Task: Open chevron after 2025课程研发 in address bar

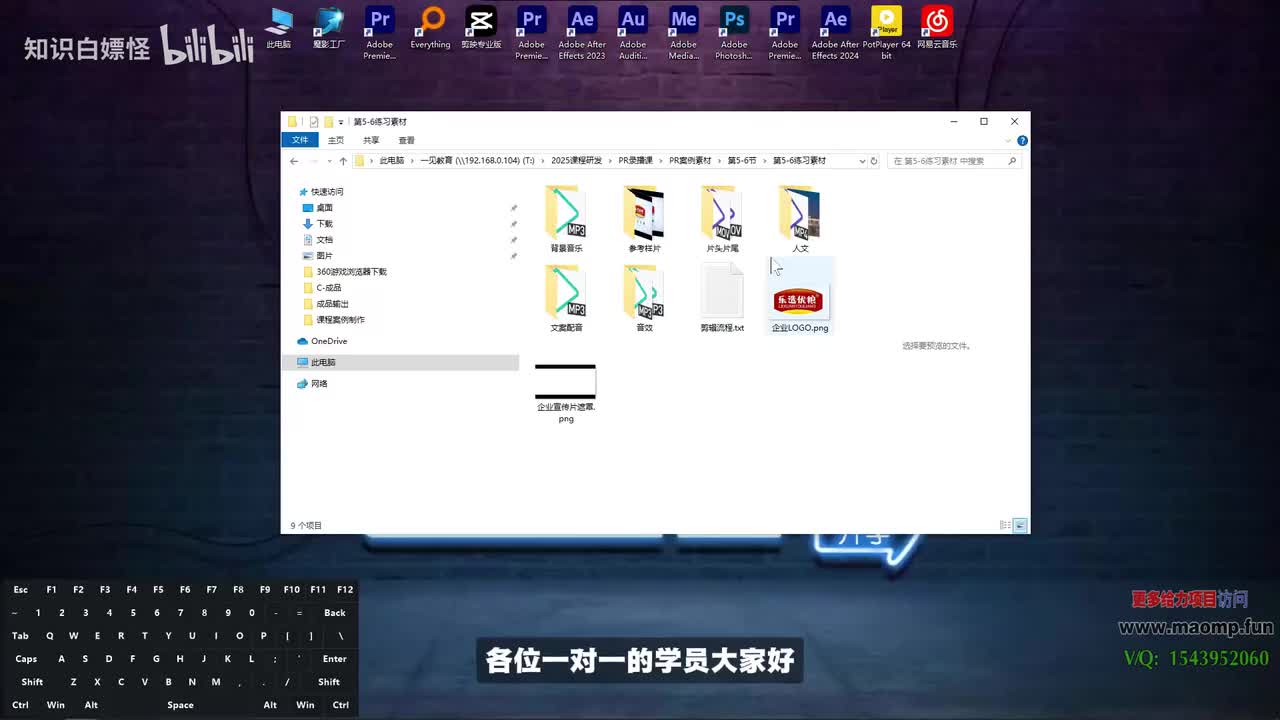Action: (x=610, y=161)
